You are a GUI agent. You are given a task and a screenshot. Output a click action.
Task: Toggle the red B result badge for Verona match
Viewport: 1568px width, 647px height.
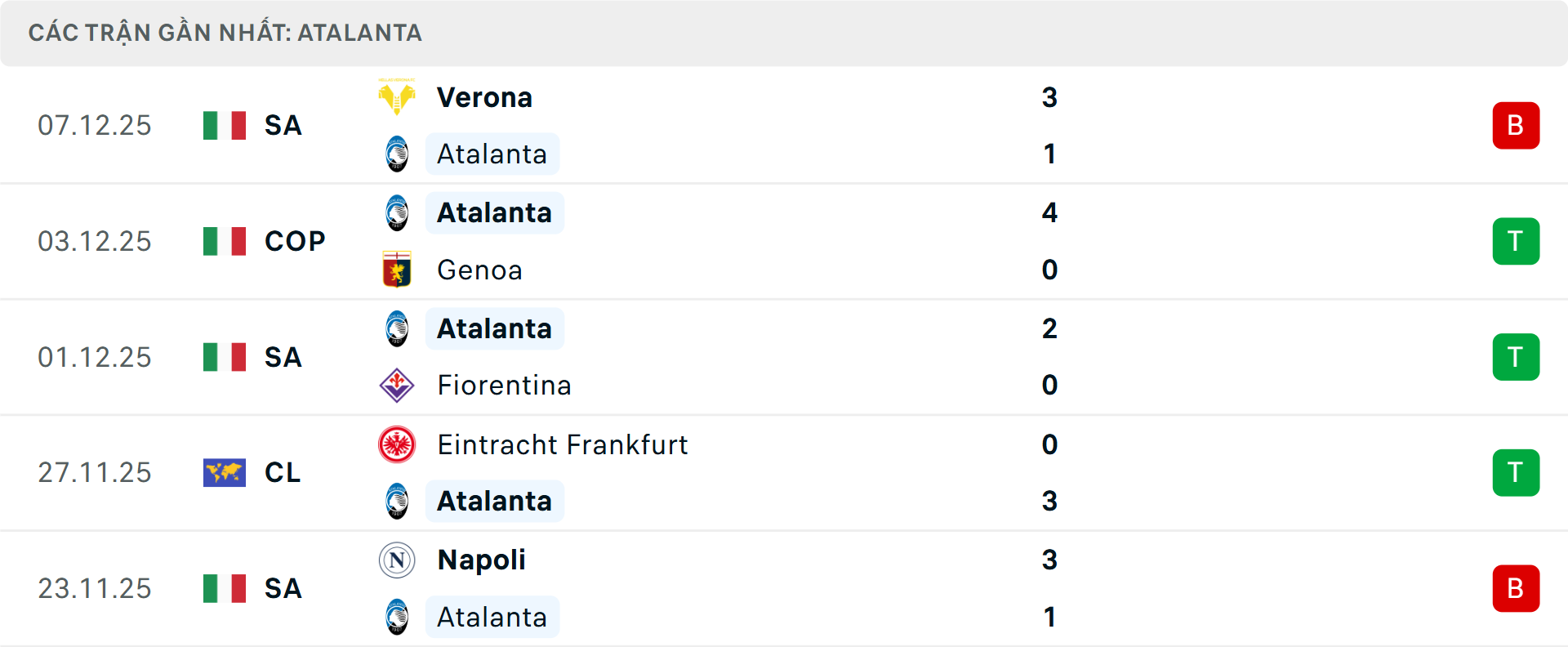[x=1516, y=125]
